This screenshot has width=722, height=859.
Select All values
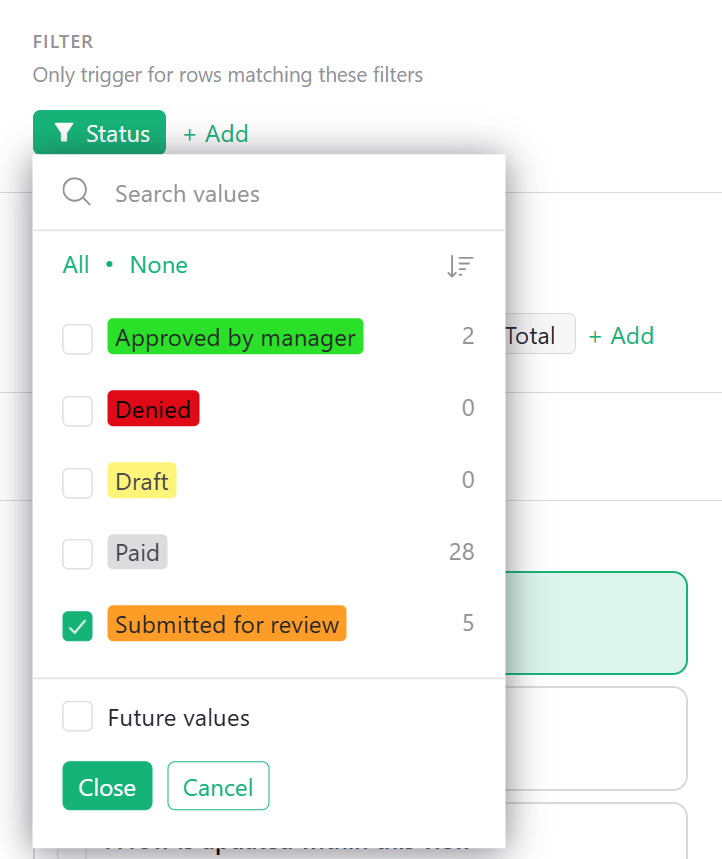pyautogui.click(x=74, y=265)
